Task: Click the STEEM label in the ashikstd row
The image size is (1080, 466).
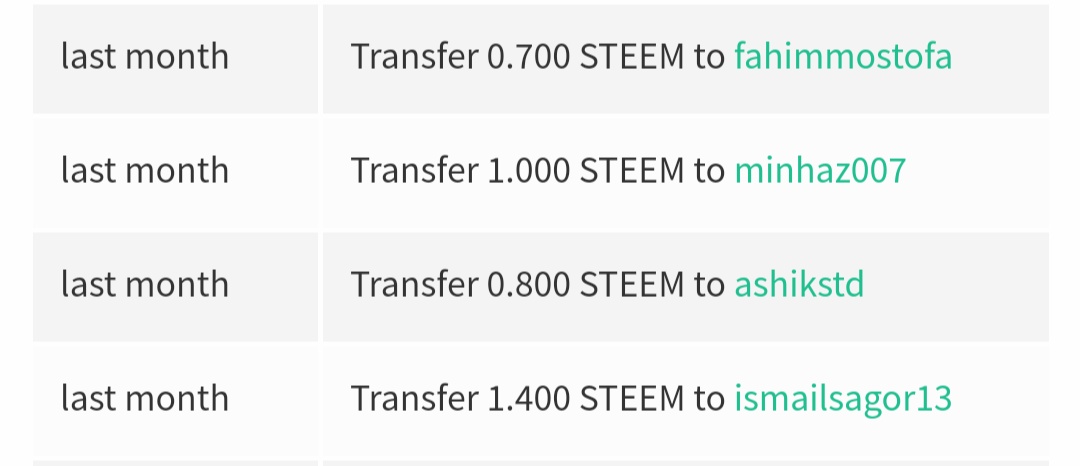Action: (x=632, y=285)
